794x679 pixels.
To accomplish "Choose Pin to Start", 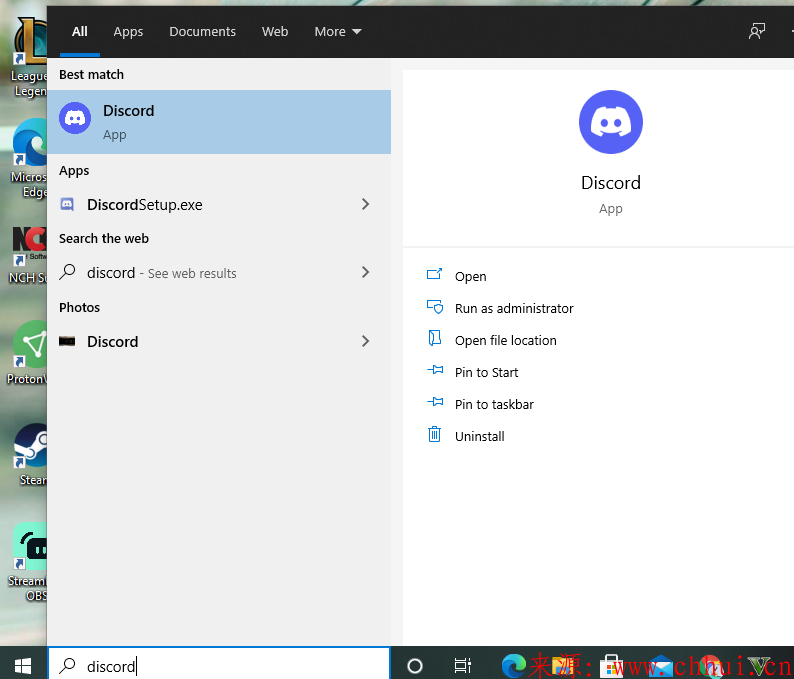I will (x=486, y=372).
